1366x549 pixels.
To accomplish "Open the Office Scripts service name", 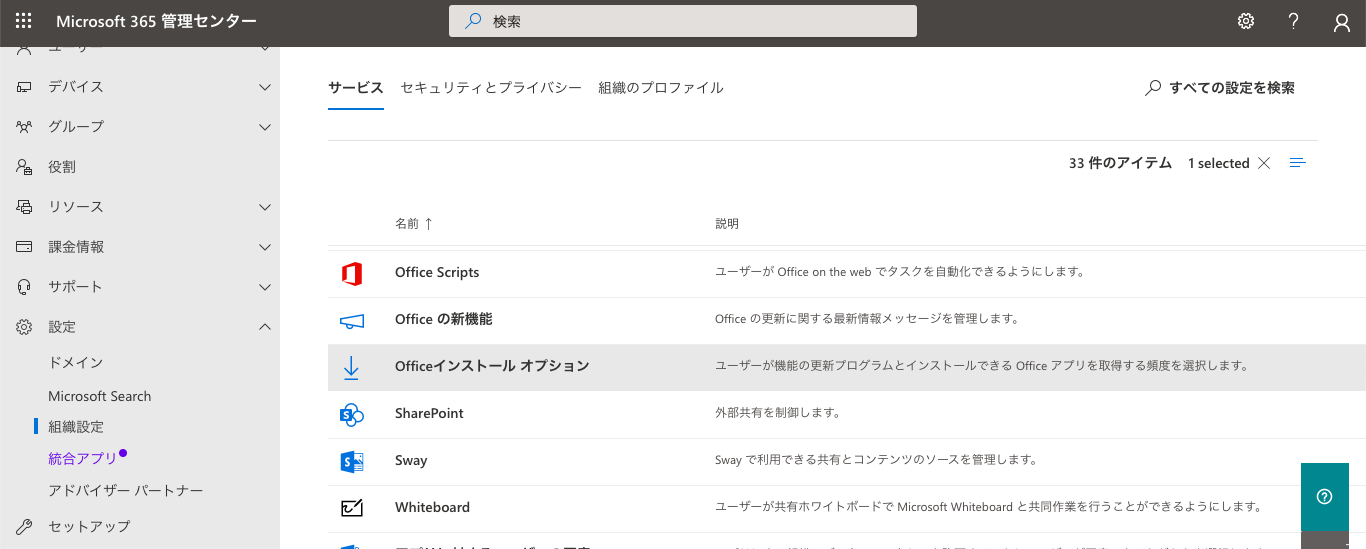I will (x=437, y=272).
